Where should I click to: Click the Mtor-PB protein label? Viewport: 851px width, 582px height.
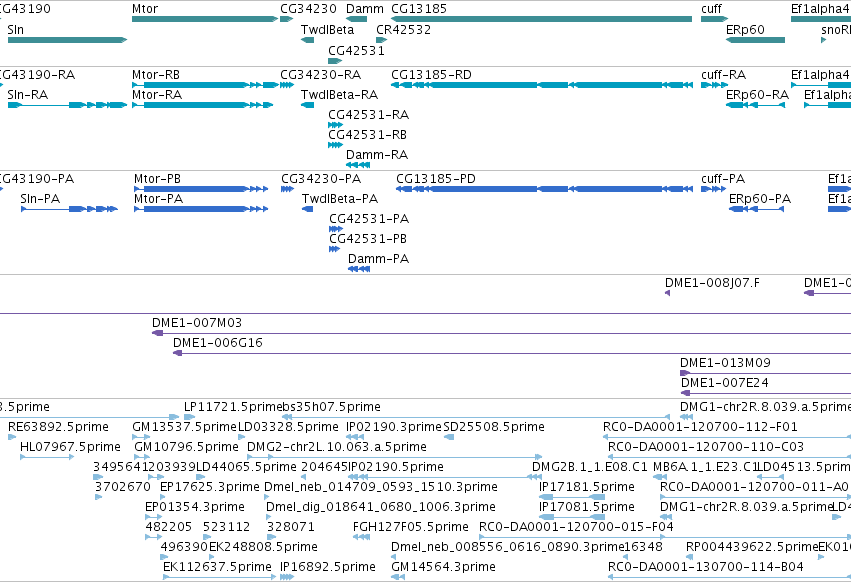pos(157,179)
